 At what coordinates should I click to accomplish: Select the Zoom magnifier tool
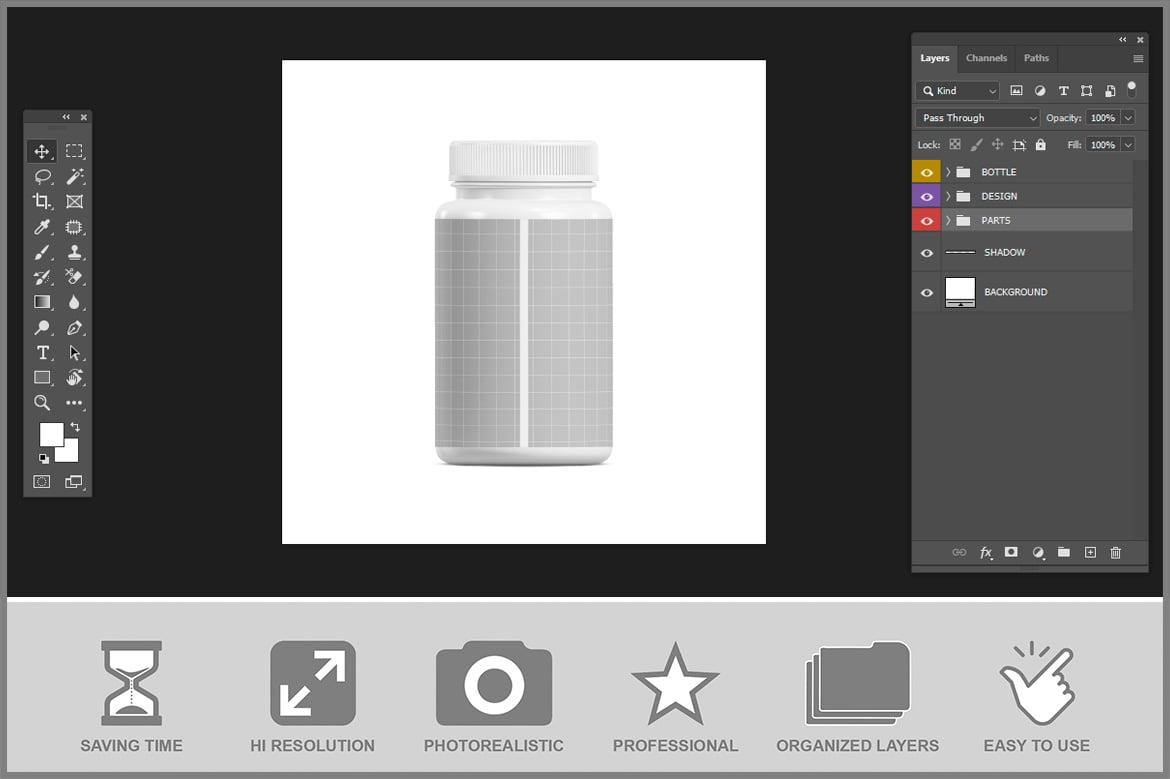42,403
